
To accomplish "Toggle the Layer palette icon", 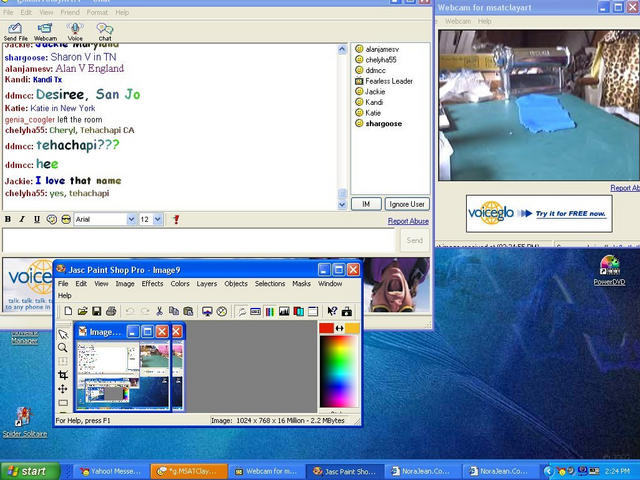I will pyautogui.click(x=298, y=311).
